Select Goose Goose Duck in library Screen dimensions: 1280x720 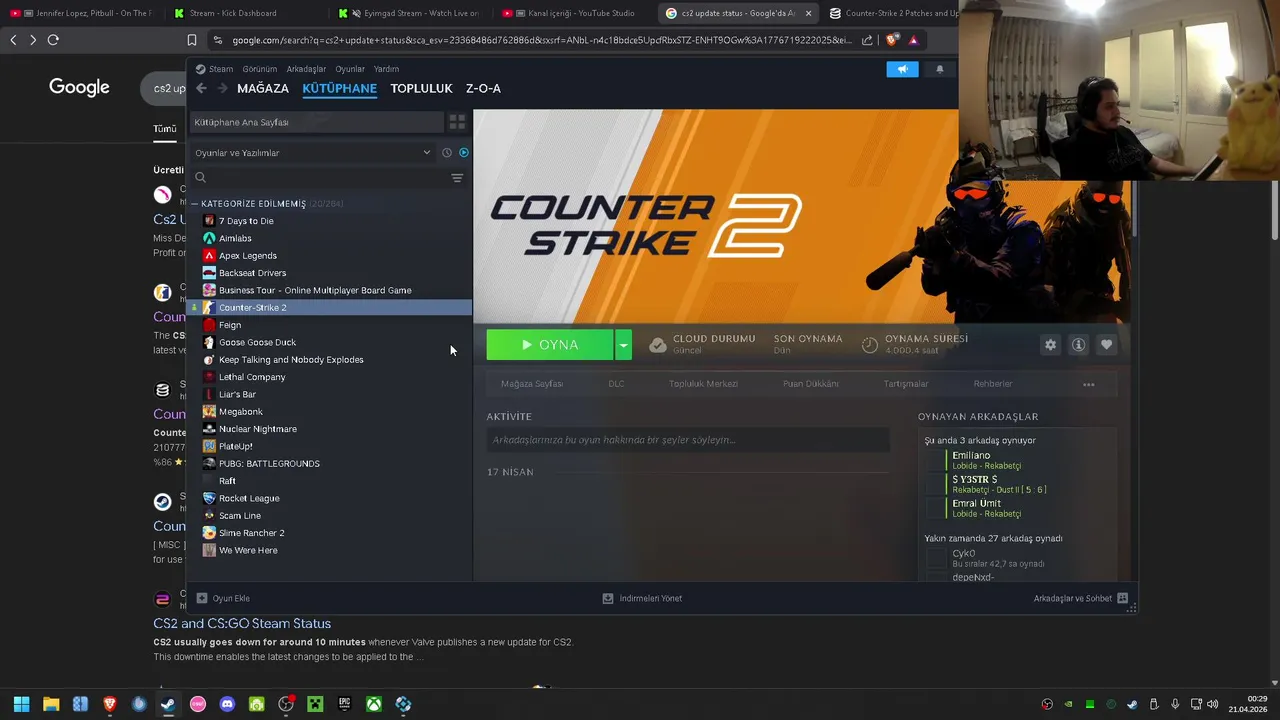(x=257, y=342)
